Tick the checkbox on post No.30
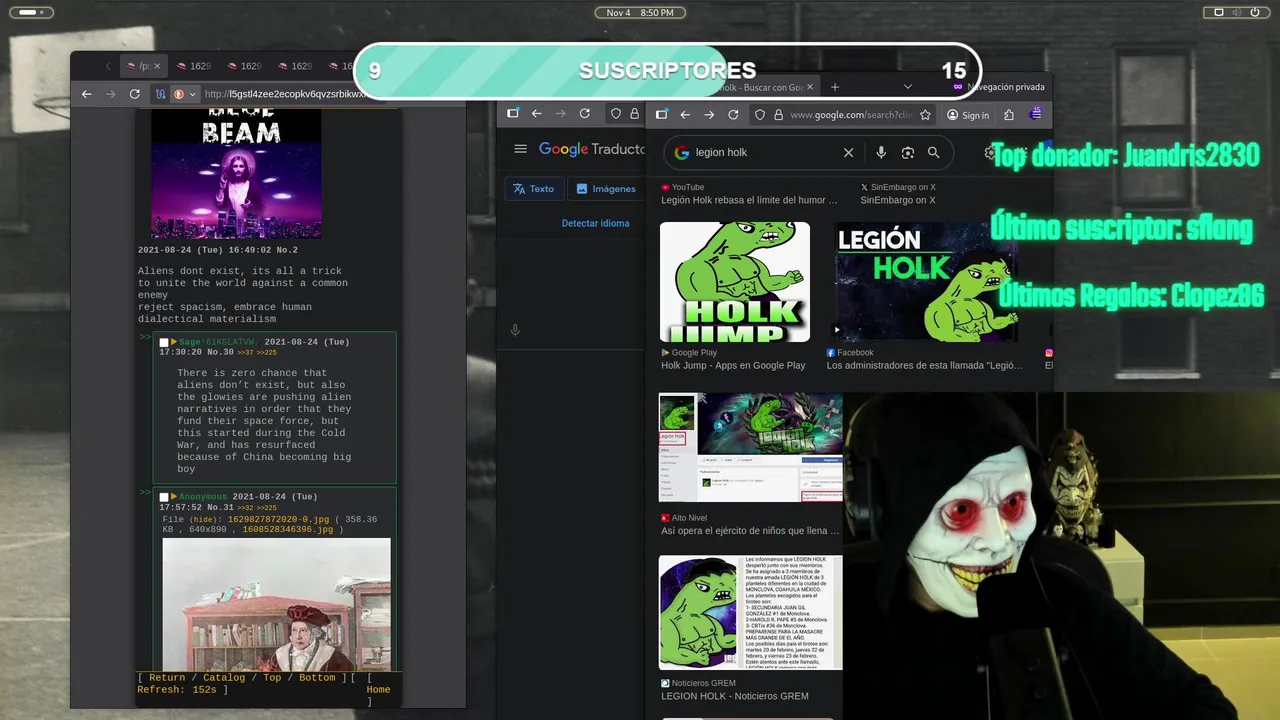 (x=164, y=343)
